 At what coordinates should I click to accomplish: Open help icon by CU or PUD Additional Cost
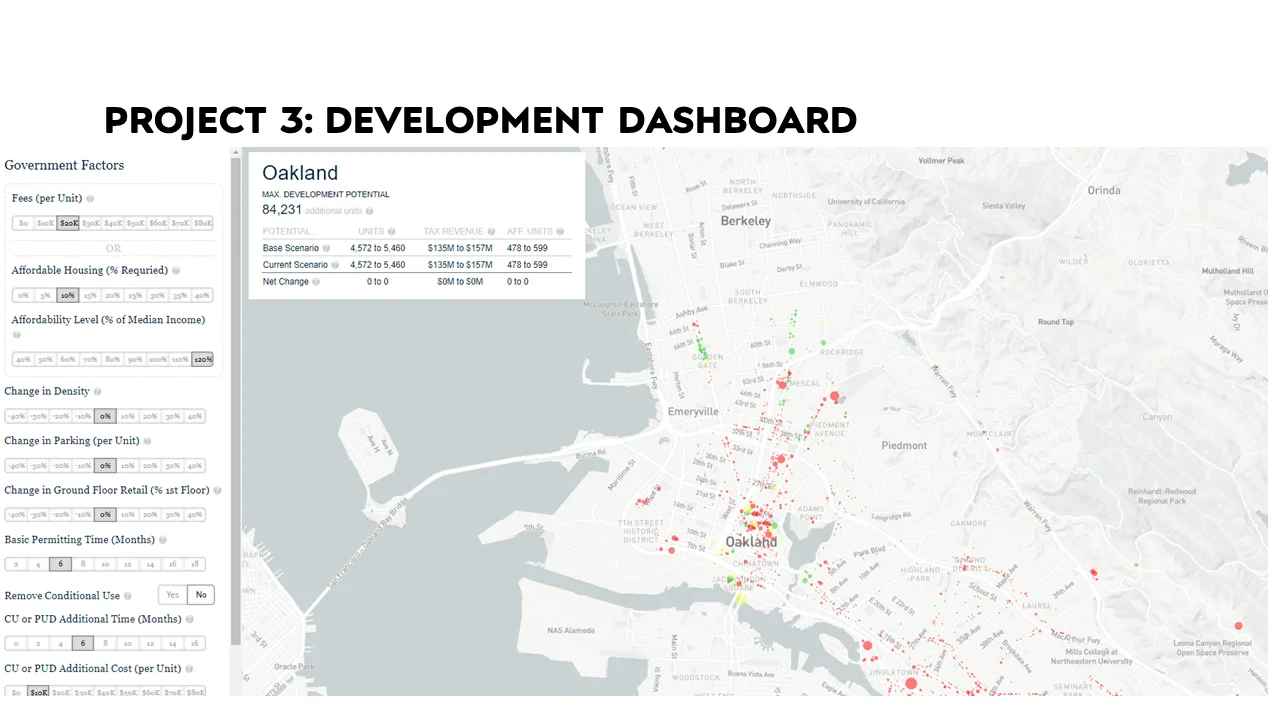[189, 669]
